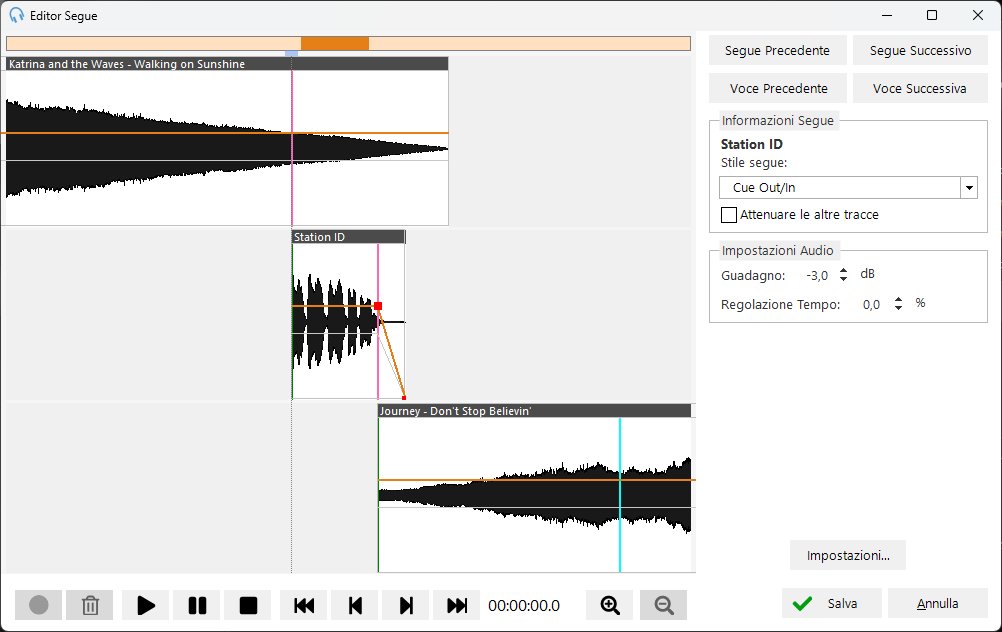Click the orange overview range bar
This screenshot has width=1002, height=632.
[335, 43]
